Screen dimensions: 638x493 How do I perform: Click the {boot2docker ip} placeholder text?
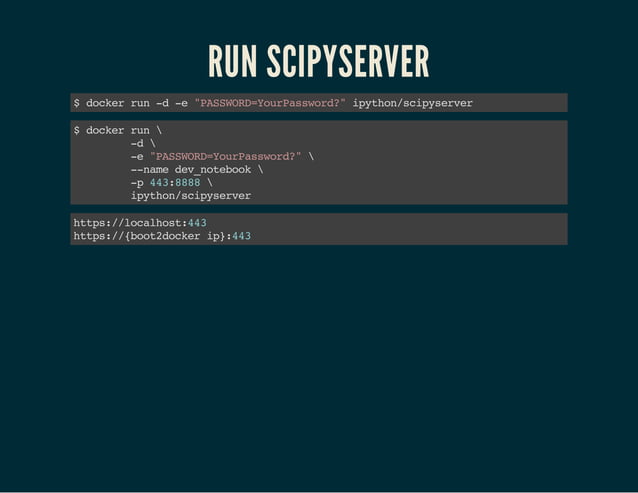point(174,236)
